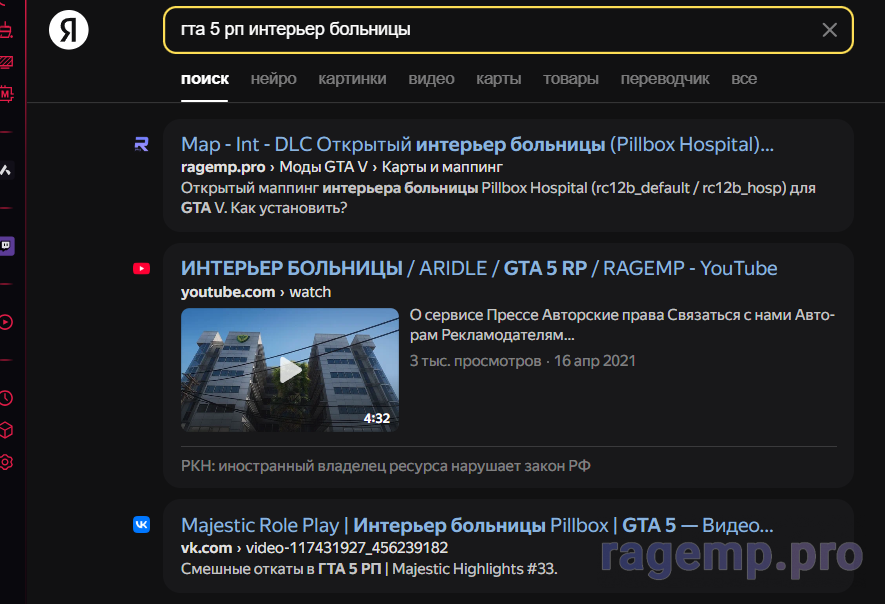Switch to the «нейро» tab
The height and width of the screenshot is (604, 885).
point(273,79)
